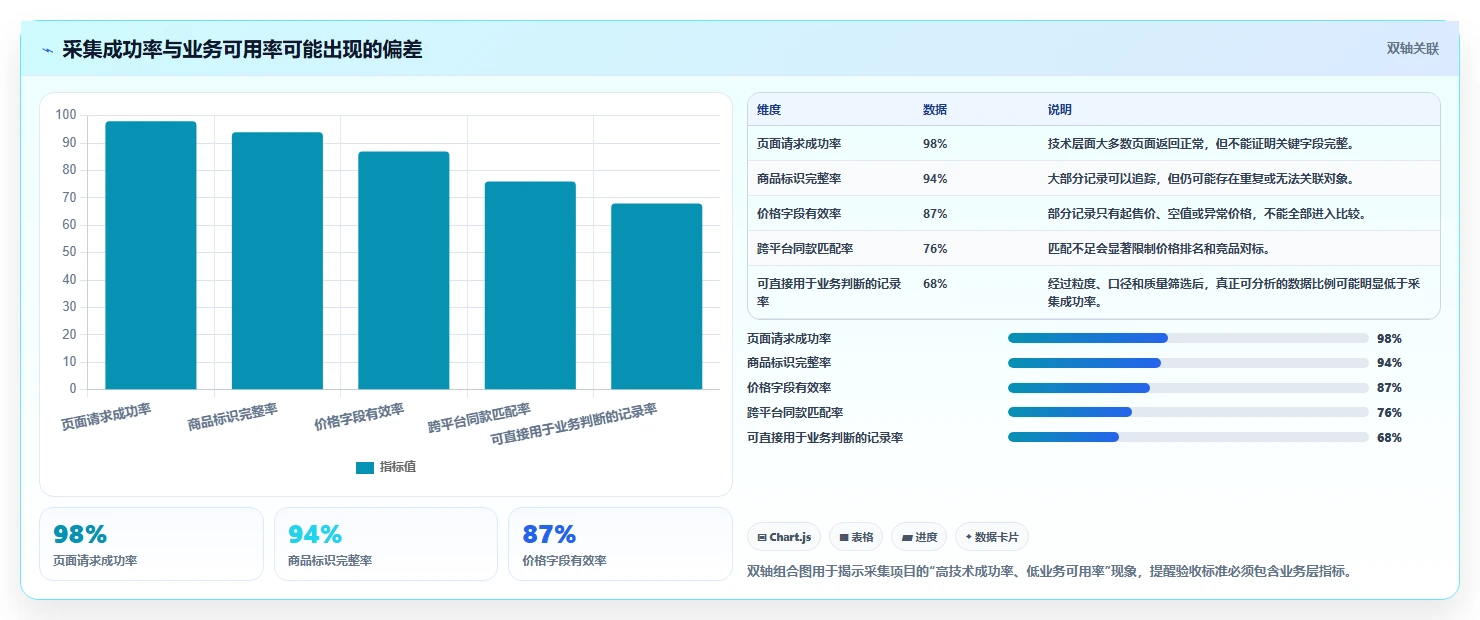Click the x-axis label 跨平台同款匹配率 under the chart
The image size is (1480, 620).
(x=479, y=418)
